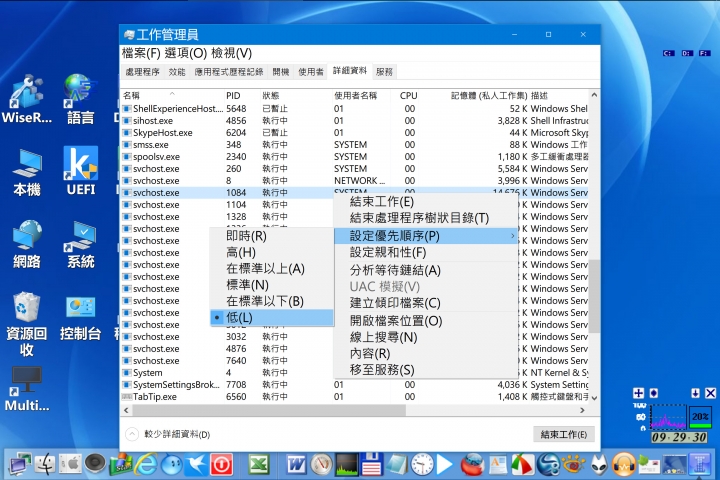Open the 檔案(F) menu

tap(141, 53)
